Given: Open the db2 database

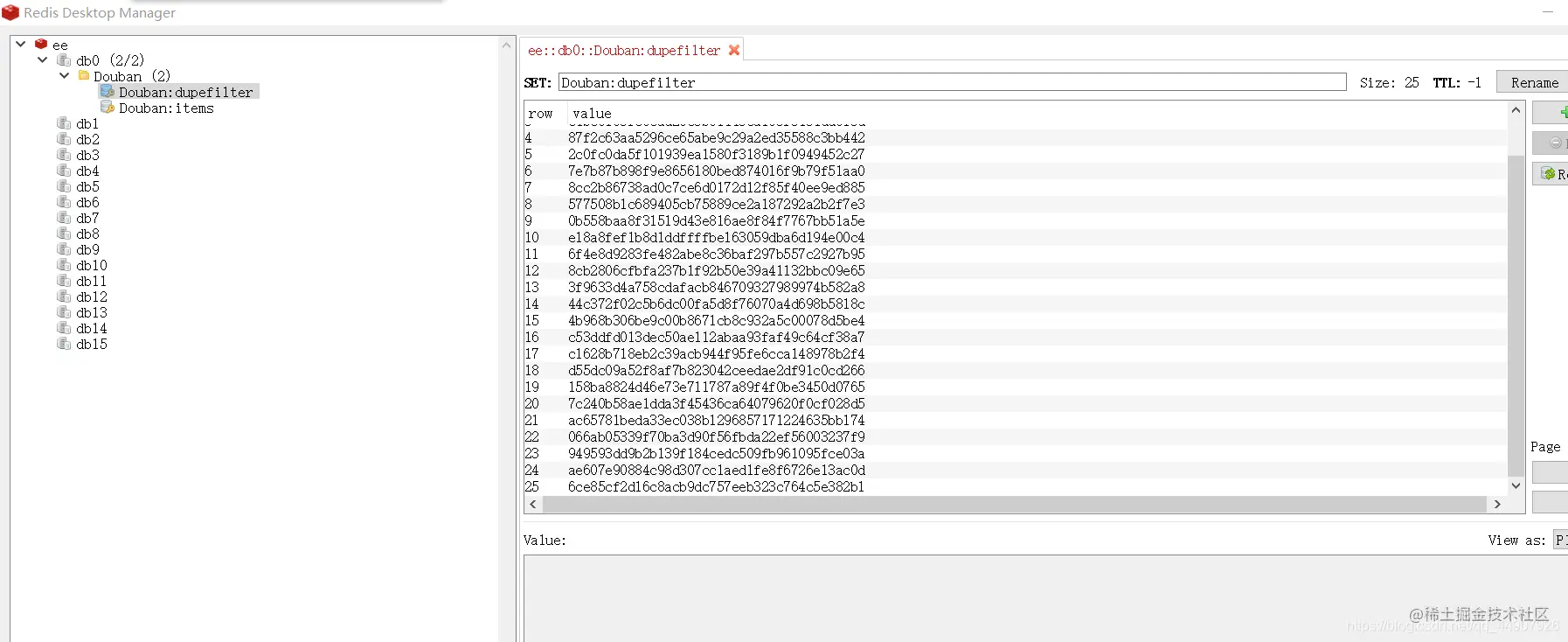Looking at the screenshot, I should pos(87,139).
